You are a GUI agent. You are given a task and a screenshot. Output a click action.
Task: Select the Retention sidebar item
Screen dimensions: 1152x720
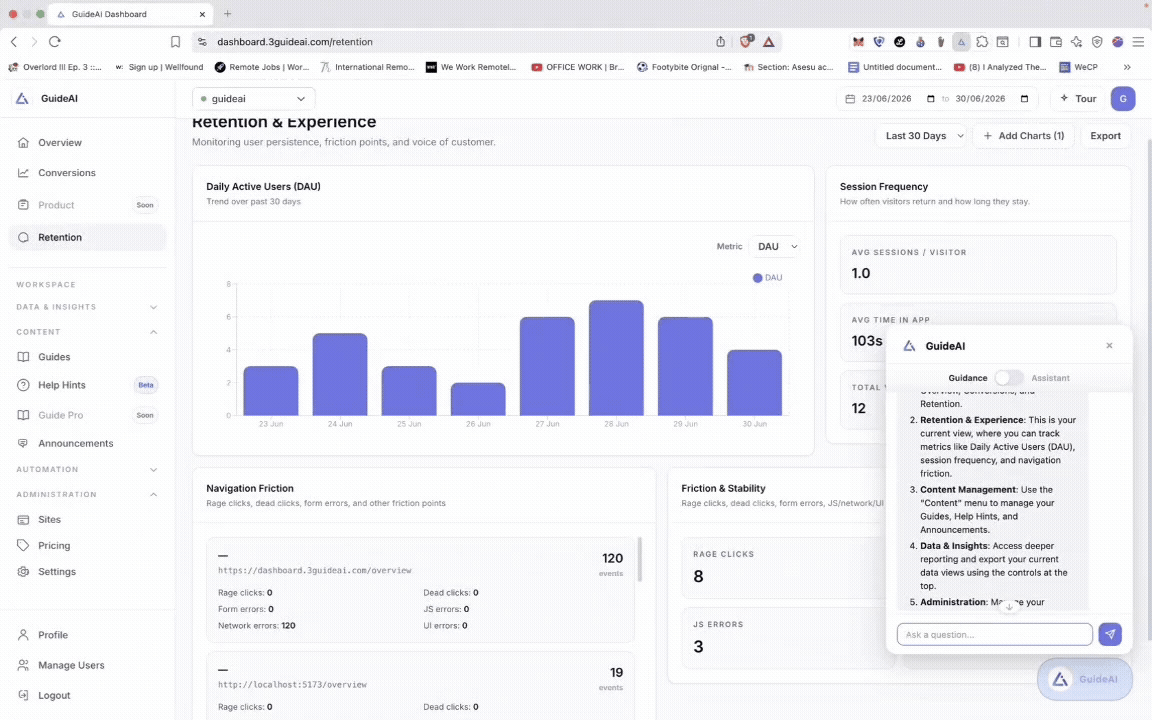tap(87, 237)
